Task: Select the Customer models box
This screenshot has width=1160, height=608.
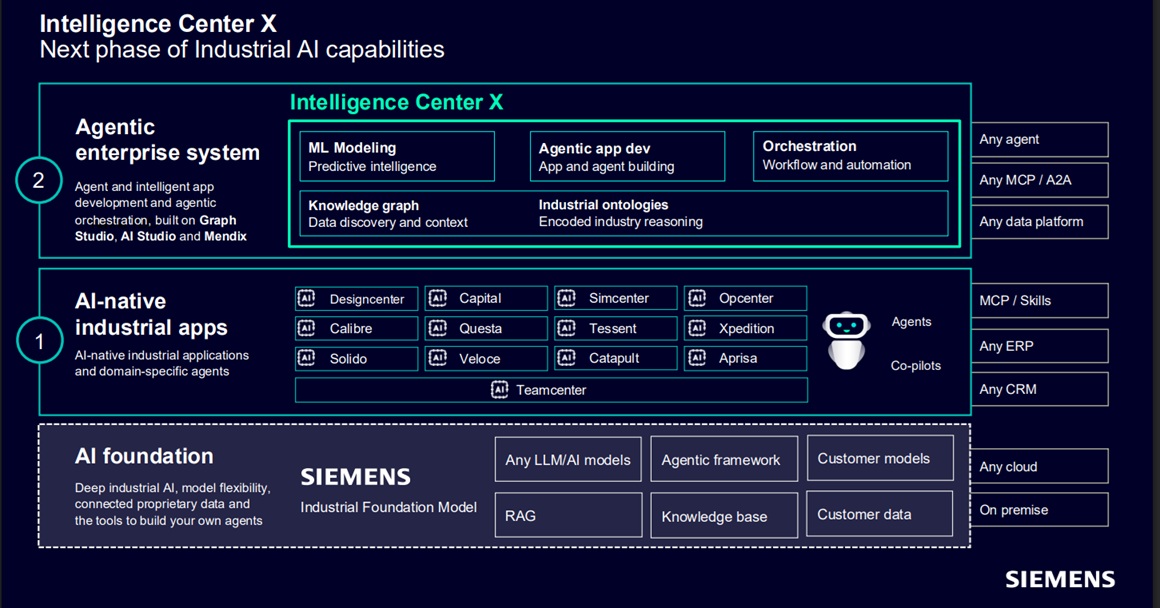Action: (x=880, y=458)
